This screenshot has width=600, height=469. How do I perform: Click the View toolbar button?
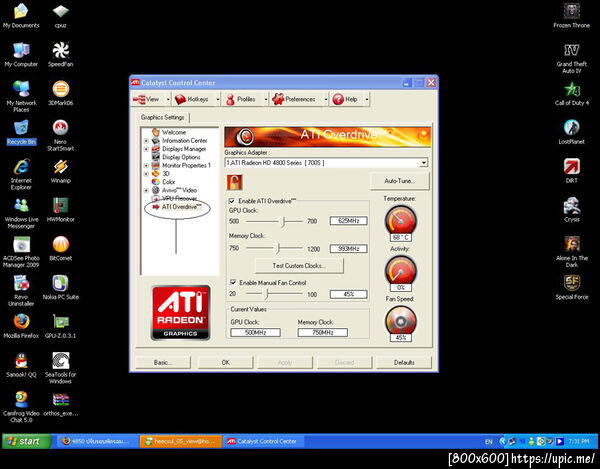(148, 99)
